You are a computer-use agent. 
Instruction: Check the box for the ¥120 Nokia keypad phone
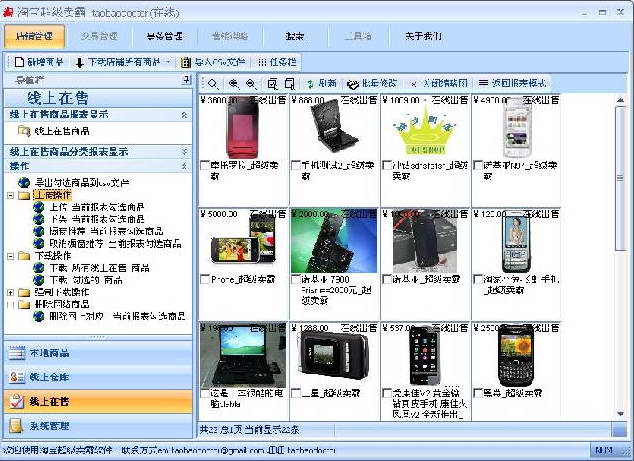tap(478, 279)
